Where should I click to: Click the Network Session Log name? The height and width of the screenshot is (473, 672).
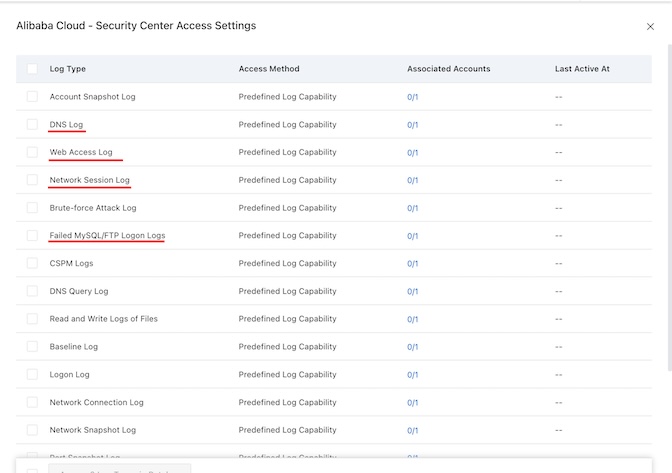click(x=89, y=180)
